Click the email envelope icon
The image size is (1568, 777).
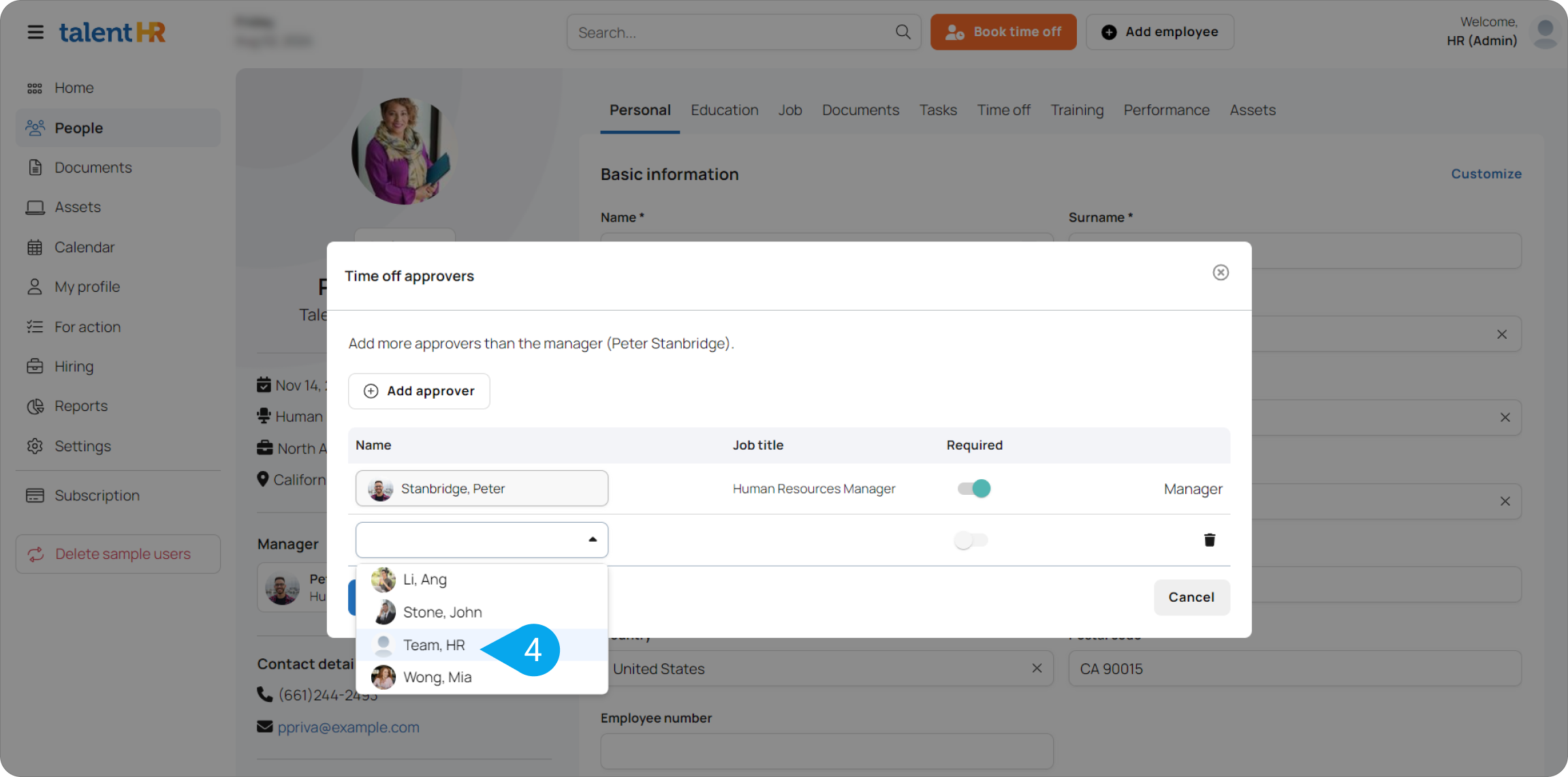(x=264, y=727)
